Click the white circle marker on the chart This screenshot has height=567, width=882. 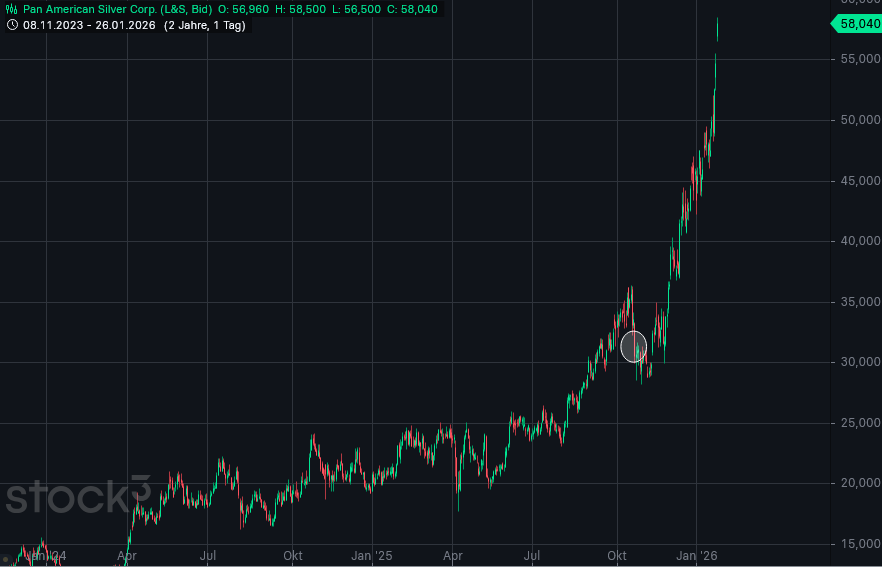[633, 346]
